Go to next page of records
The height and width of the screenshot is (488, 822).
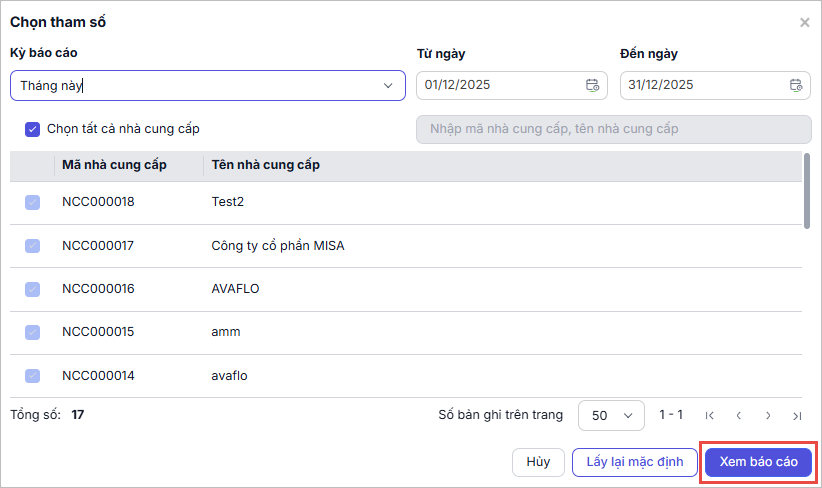768,415
